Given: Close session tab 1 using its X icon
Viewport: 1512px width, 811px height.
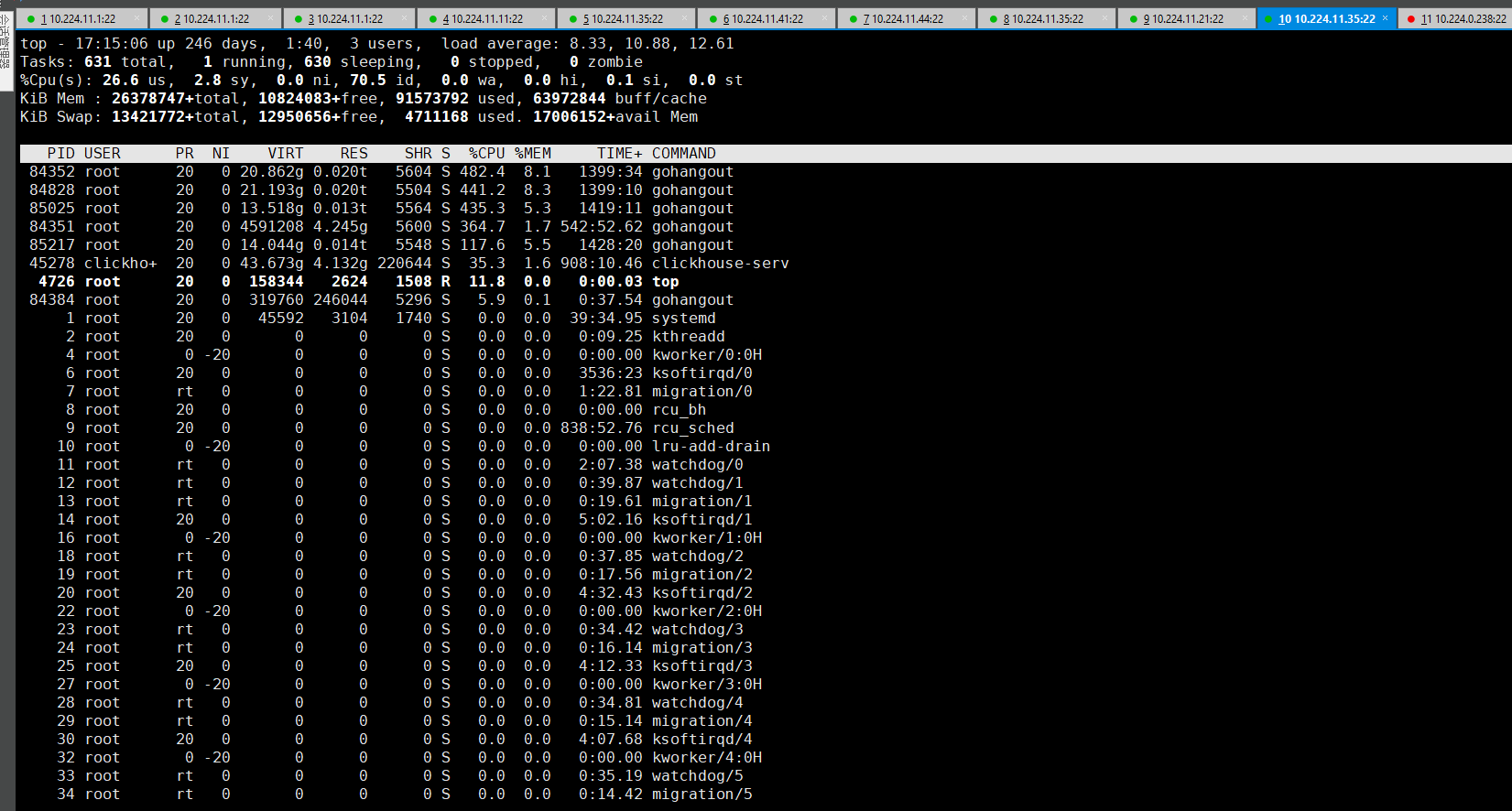Looking at the screenshot, I should tap(136, 18).
